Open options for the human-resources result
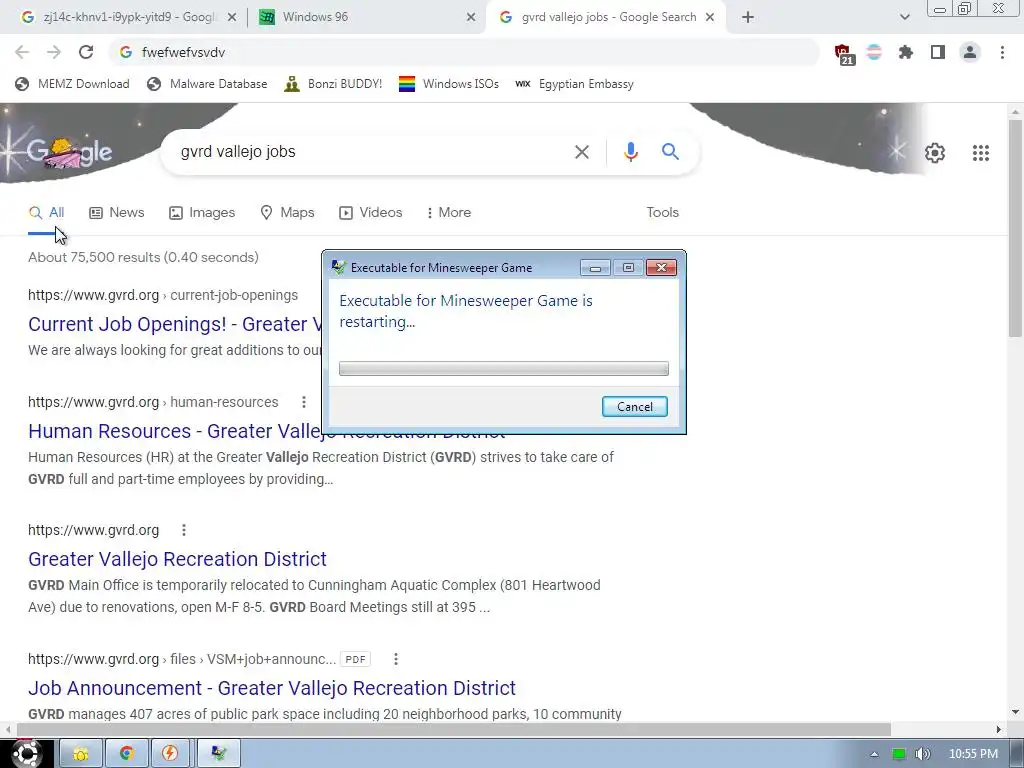The image size is (1024, 768). (x=304, y=402)
